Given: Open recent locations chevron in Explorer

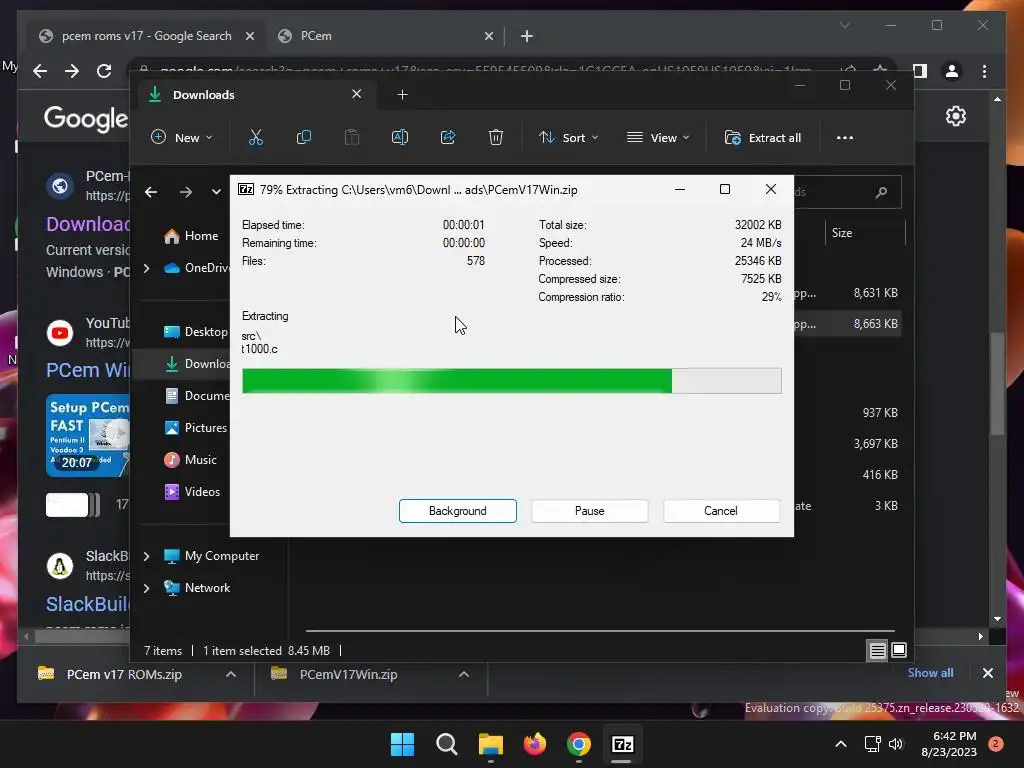Looking at the screenshot, I should click(x=216, y=192).
